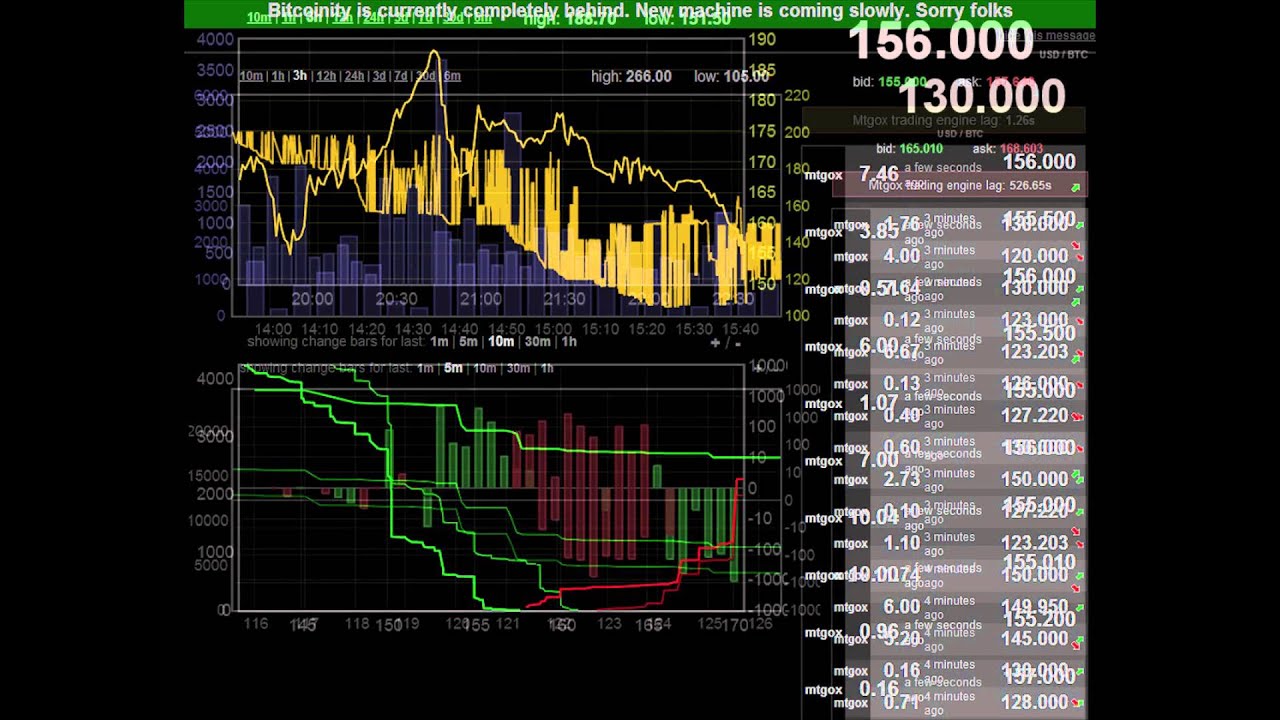Click the hide this message link
Viewport: 1280px width, 720px height.
tap(1048, 35)
